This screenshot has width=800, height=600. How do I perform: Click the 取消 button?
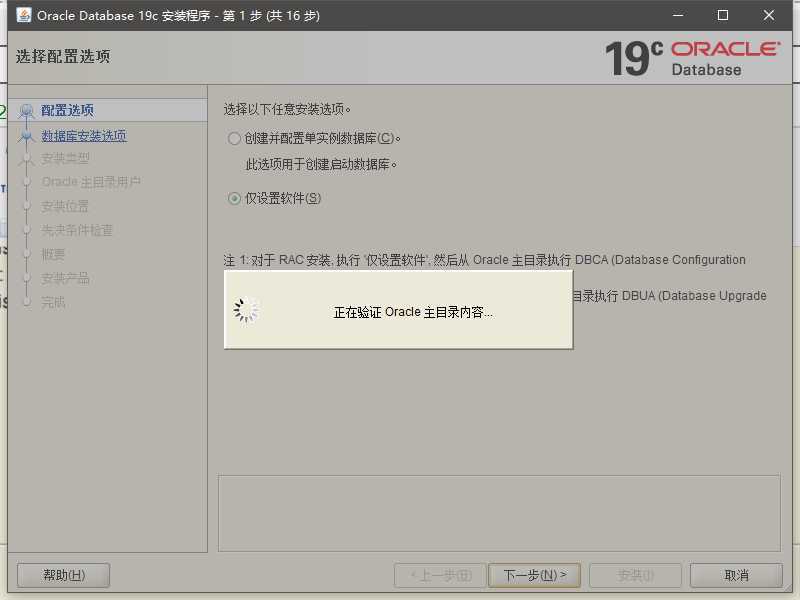(x=736, y=576)
